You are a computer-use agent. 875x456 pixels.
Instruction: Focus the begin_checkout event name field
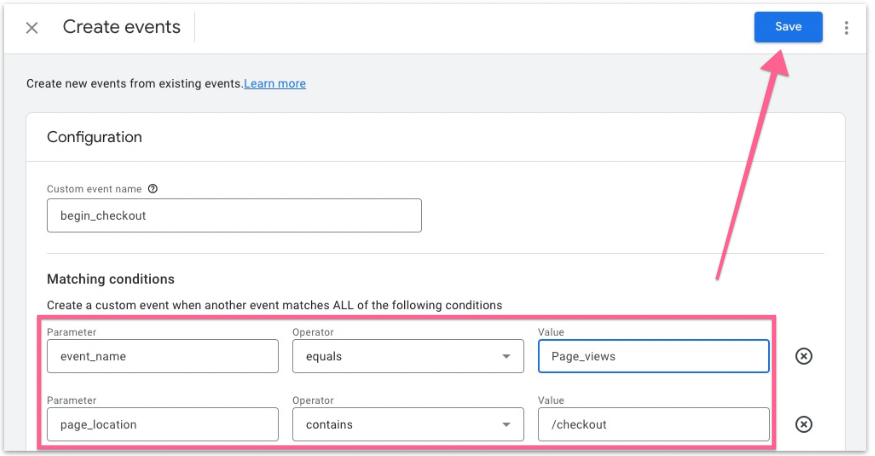[x=234, y=215]
